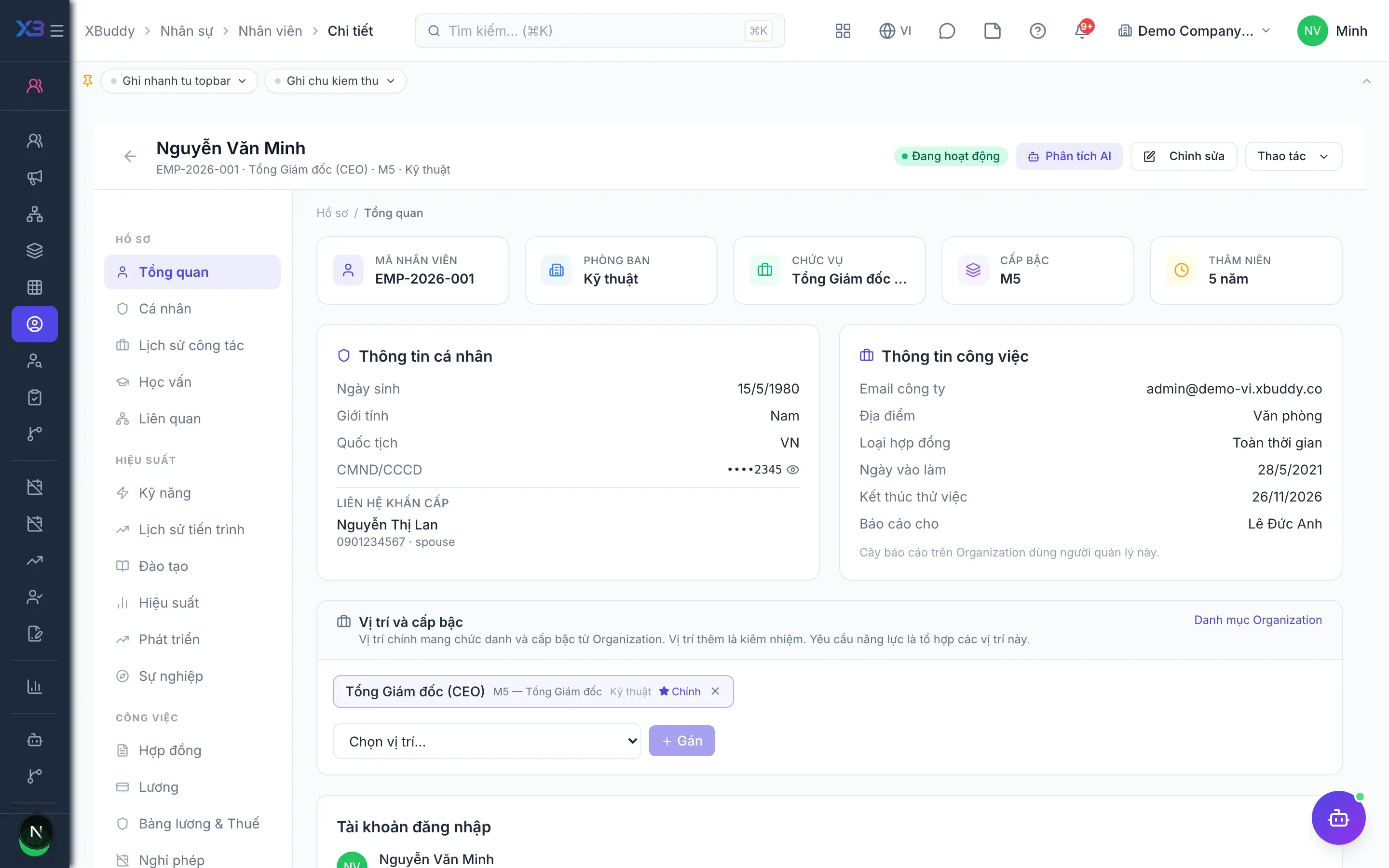Click the AI assistant robot floating button
Image resolution: width=1389 pixels, height=868 pixels.
click(1338, 817)
